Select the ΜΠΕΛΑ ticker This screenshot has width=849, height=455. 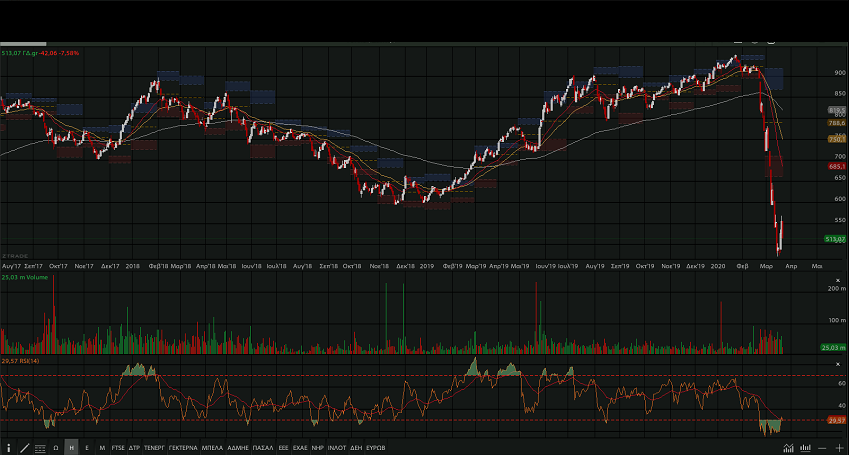coord(212,447)
